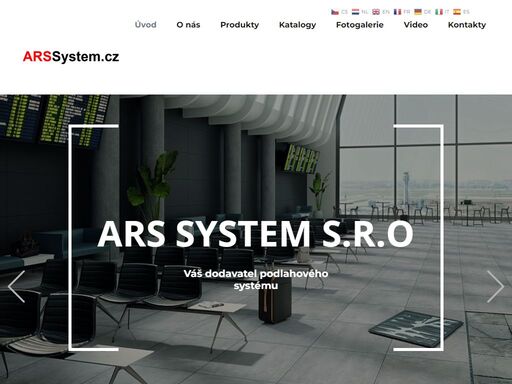This screenshot has width=512, height=384.
Task: Select the Italian IT flag icon
Action: pos(439,12)
